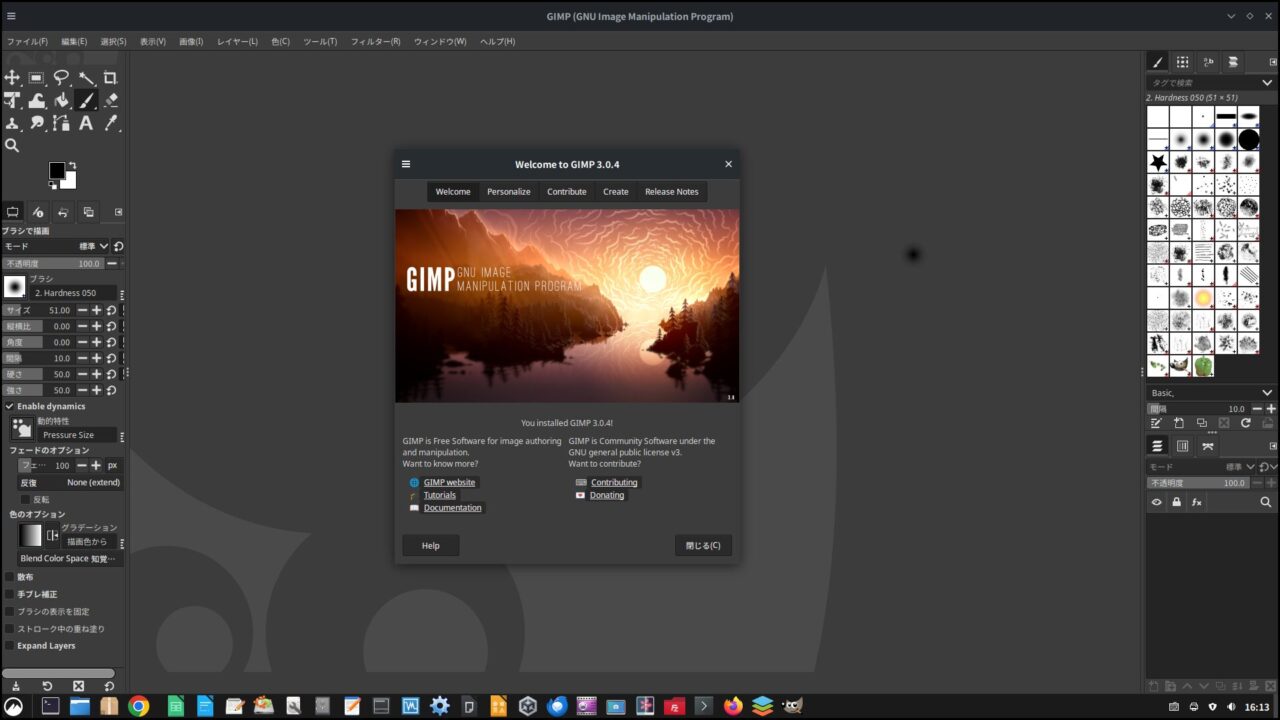Pick the Bucket Fill tool
This screenshot has height=720, width=1280.
[x=61, y=100]
